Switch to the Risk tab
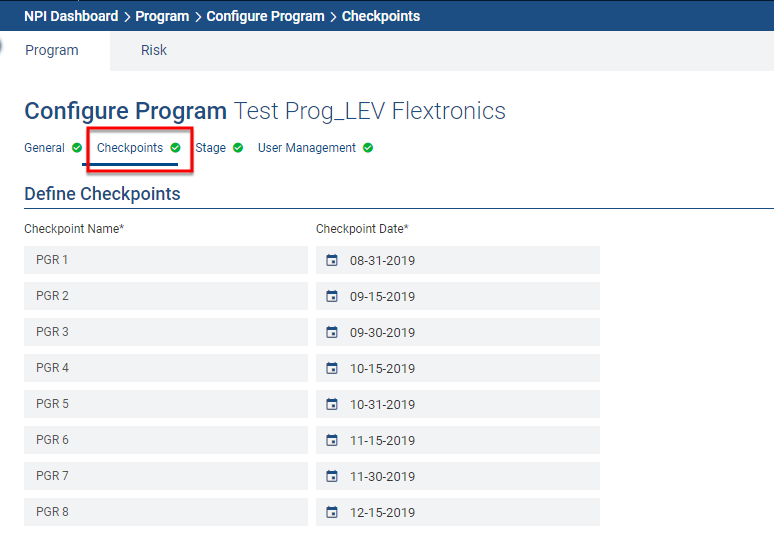 pyautogui.click(x=154, y=50)
